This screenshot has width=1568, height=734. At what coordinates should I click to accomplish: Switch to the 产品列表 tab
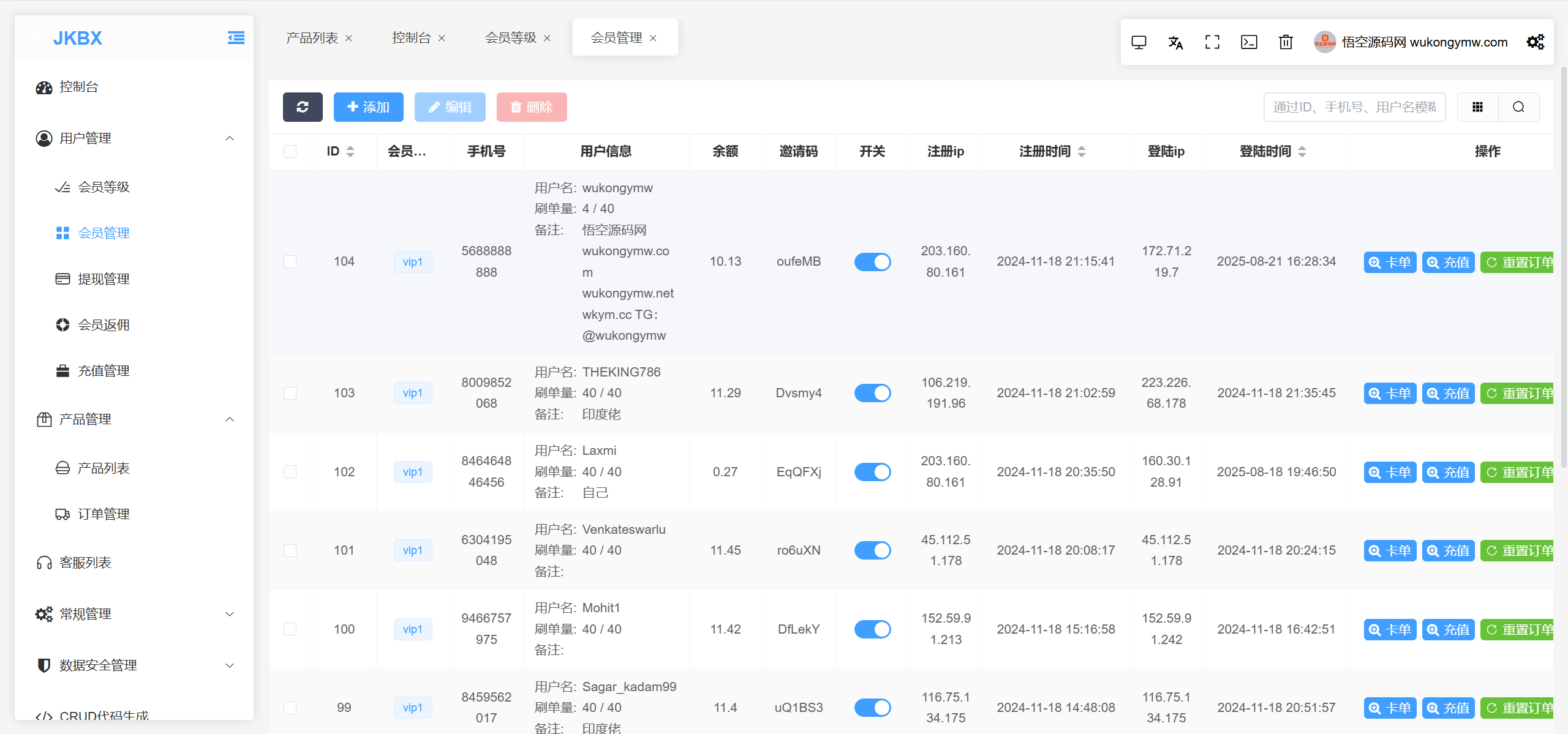(x=312, y=38)
